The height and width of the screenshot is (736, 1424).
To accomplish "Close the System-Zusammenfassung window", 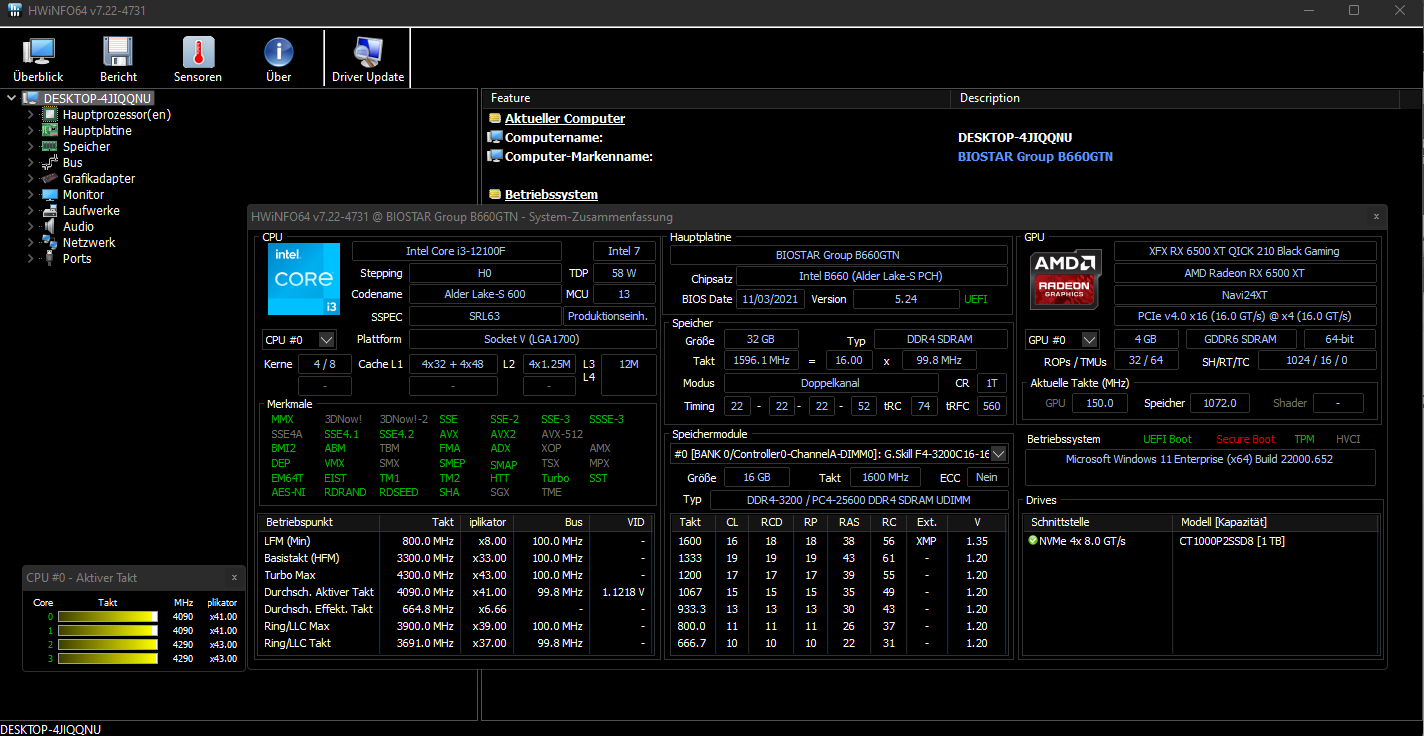I will (x=1376, y=216).
